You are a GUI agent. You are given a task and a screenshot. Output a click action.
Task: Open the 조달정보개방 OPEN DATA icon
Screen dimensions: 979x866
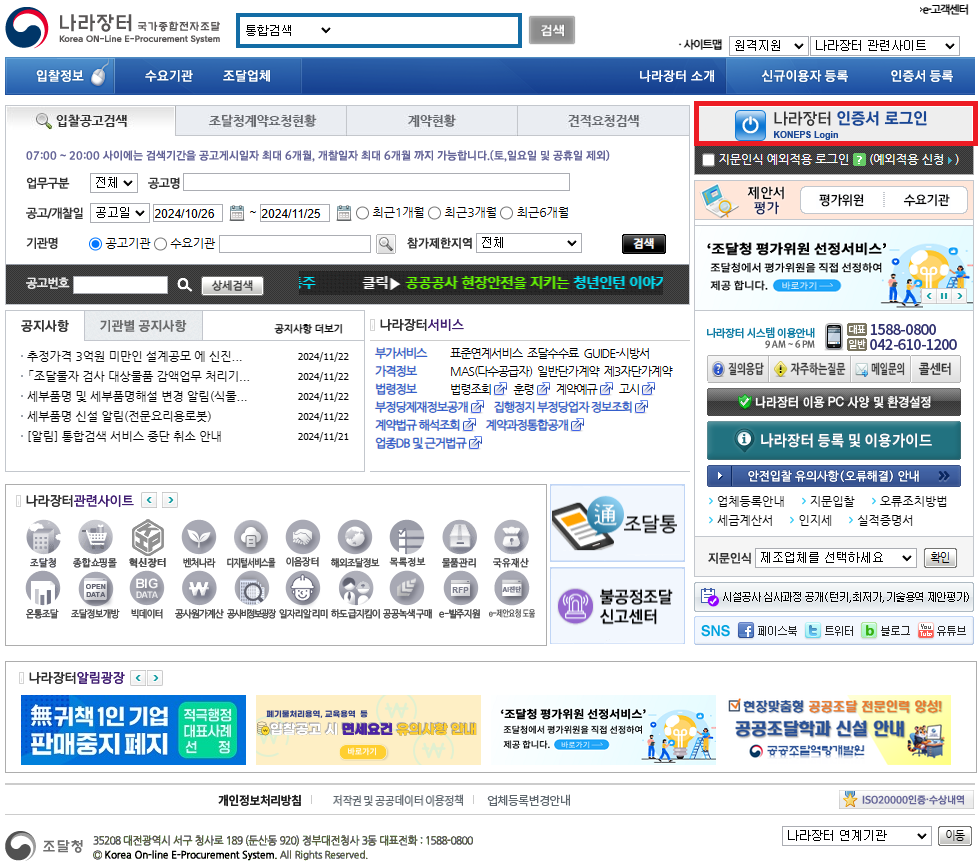click(x=95, y=589)
